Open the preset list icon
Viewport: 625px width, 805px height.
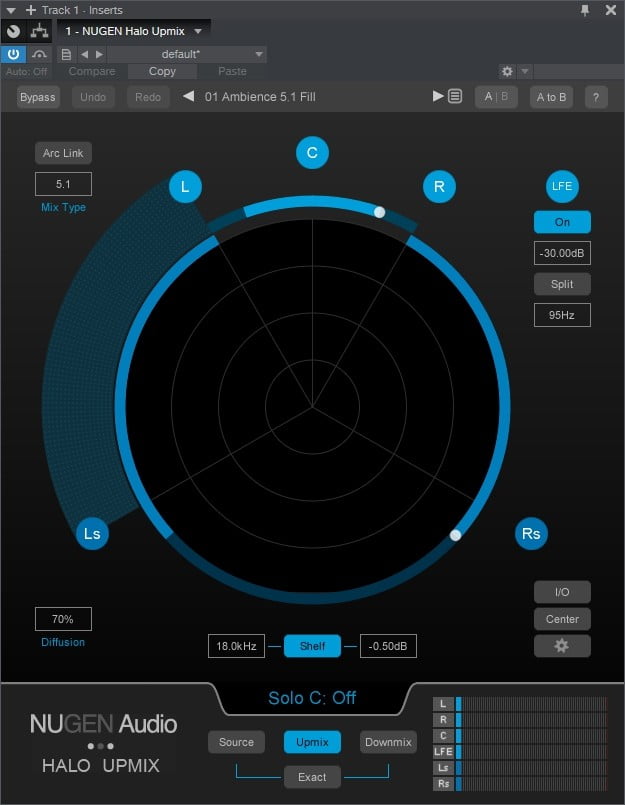pyautogui.click(x=455, y=96)
